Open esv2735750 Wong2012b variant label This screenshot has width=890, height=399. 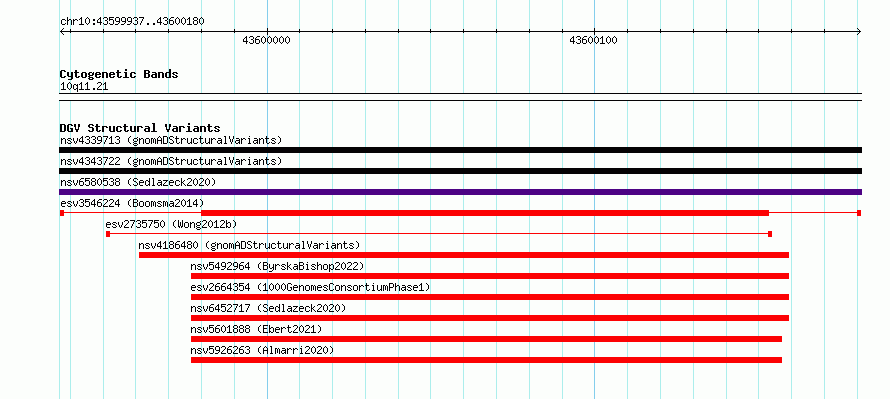[171, 224]
